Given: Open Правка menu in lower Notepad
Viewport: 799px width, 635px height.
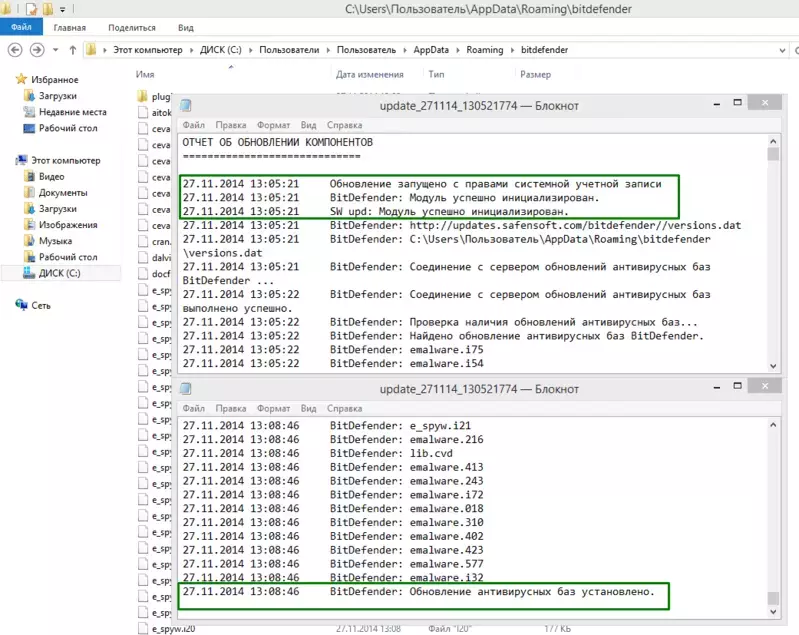Looking at the screenshot, I should click(x=230, y=408).
